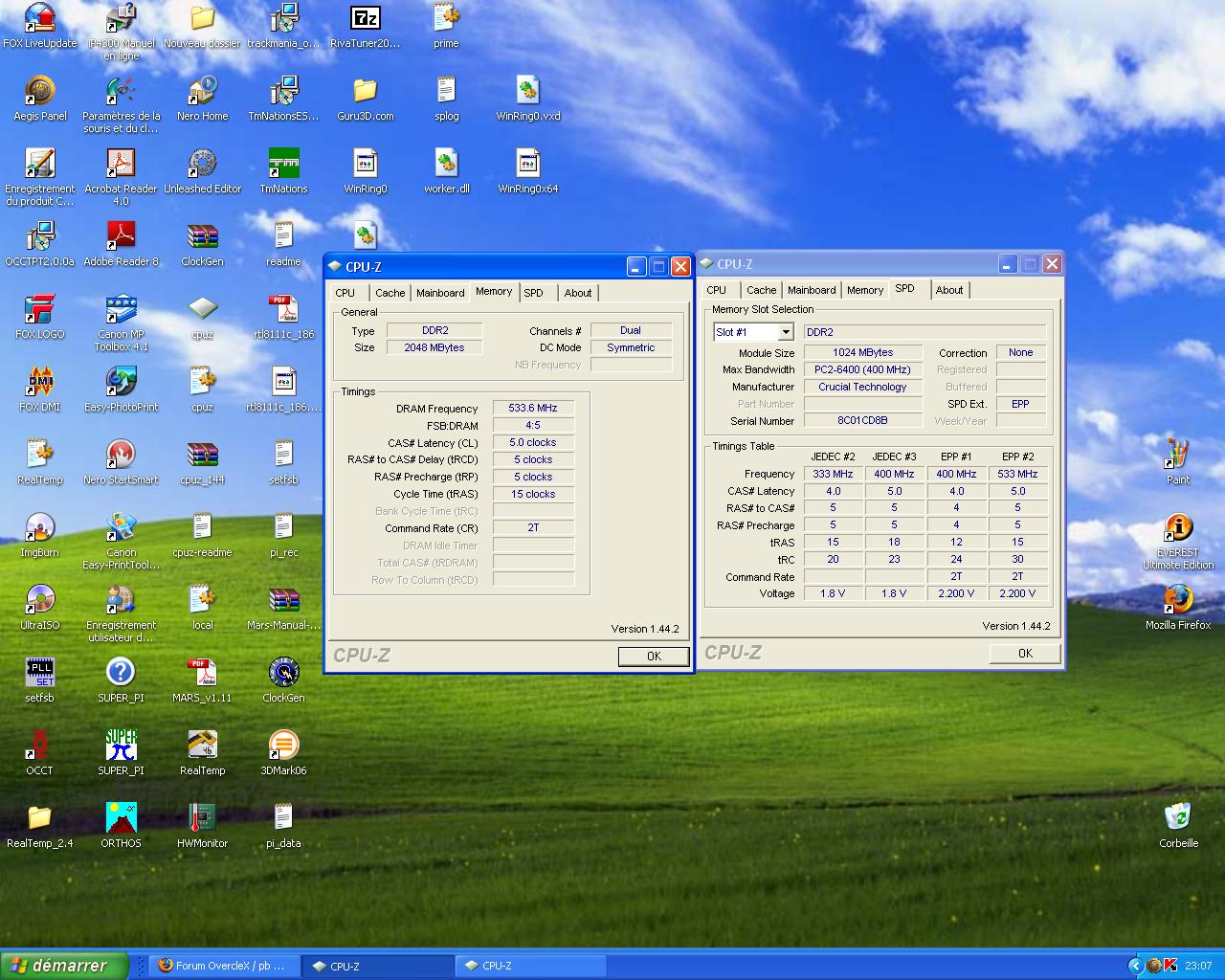Select the OCCTPT2.0.0a icon
This screenshot has height=980, width=1225.
click(39, 243)
